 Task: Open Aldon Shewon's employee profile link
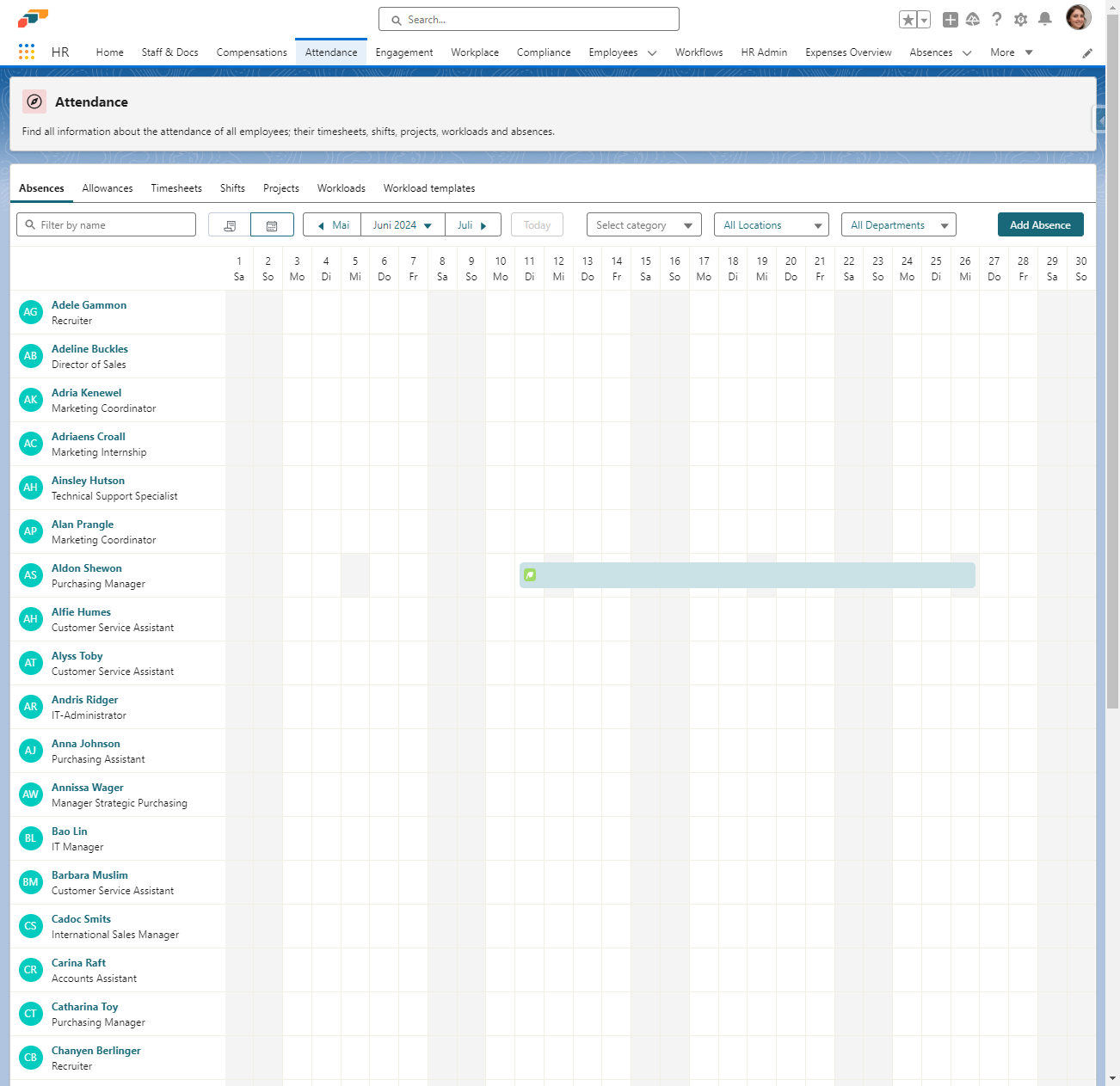click(x=87, y=568)
